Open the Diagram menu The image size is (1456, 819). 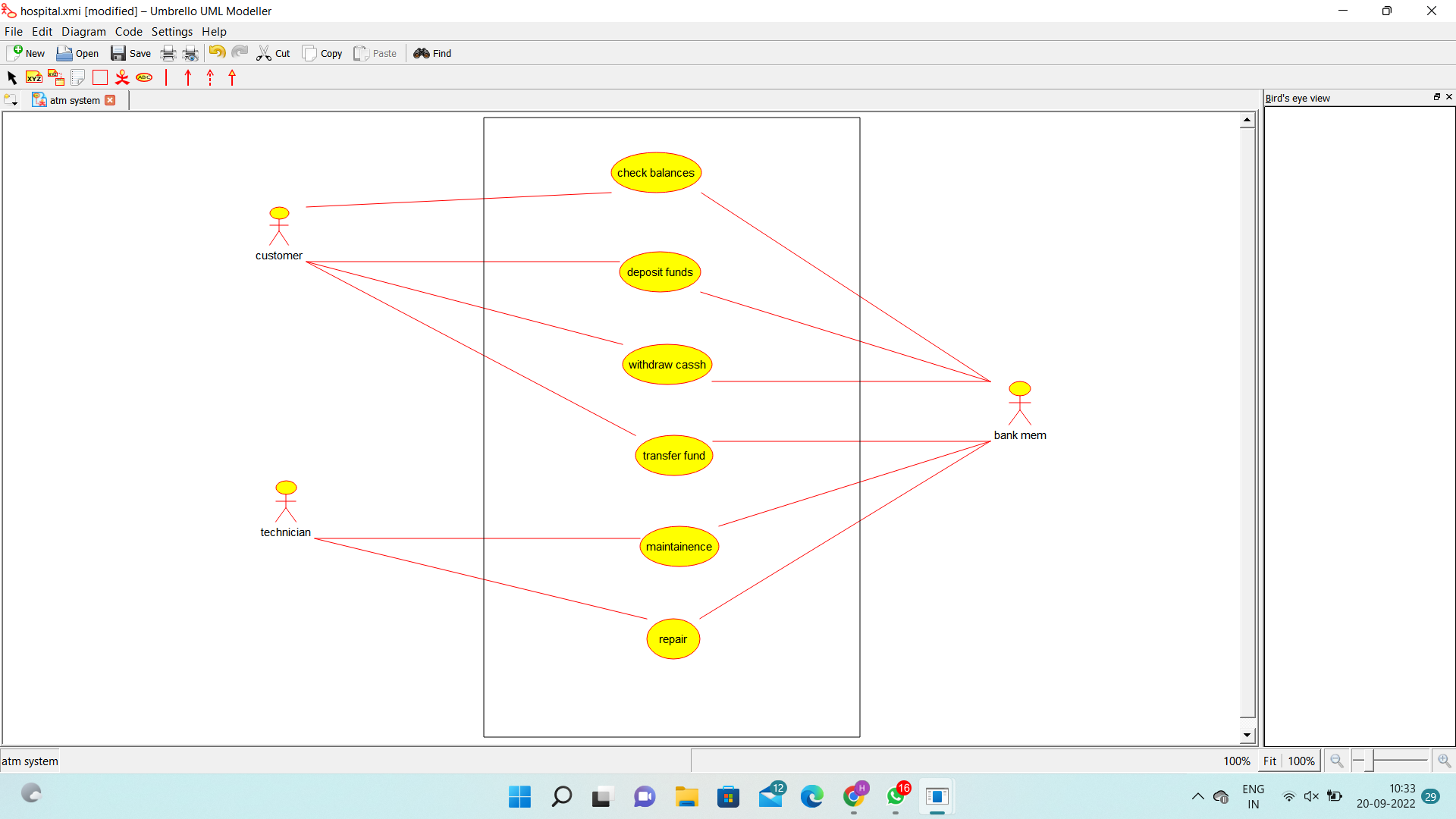(x=83, y=31)
